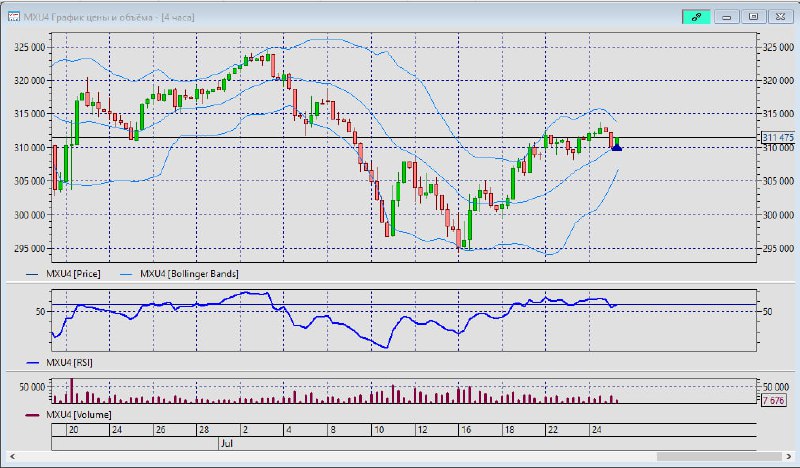Click the date 10 on time axis

click(x=379, y=430)
